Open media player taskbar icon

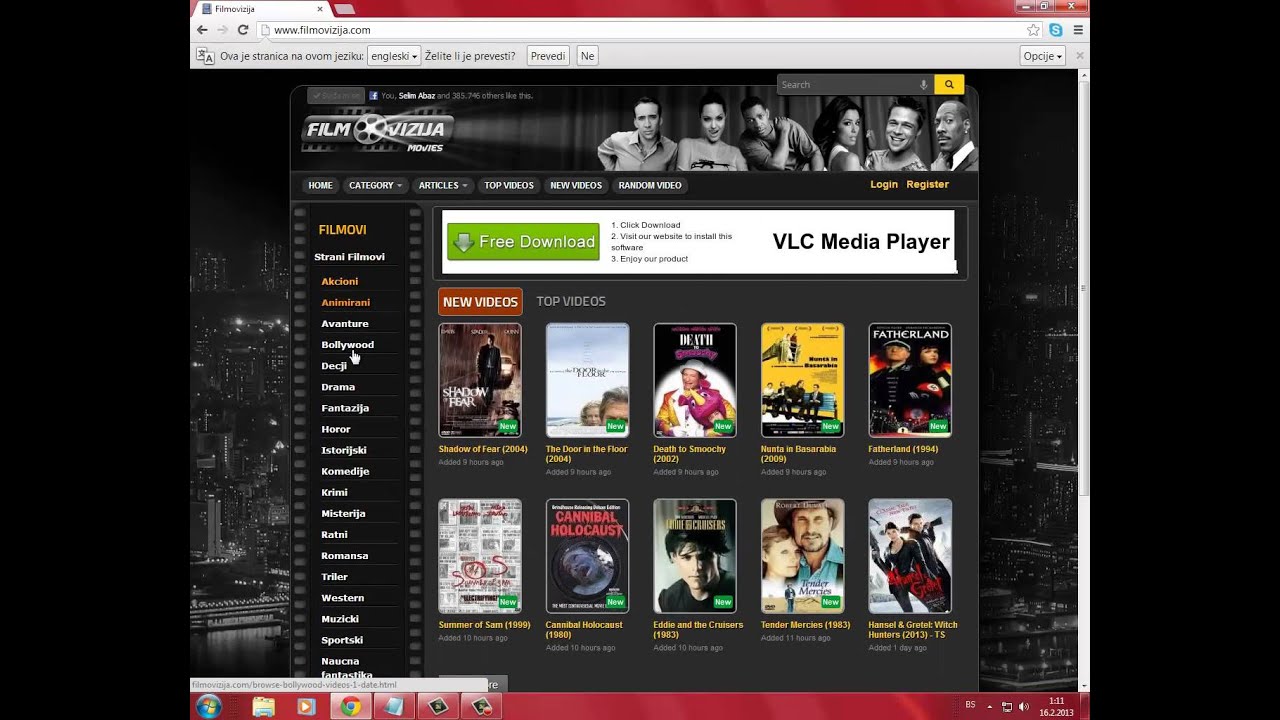(x=307, y=706)
